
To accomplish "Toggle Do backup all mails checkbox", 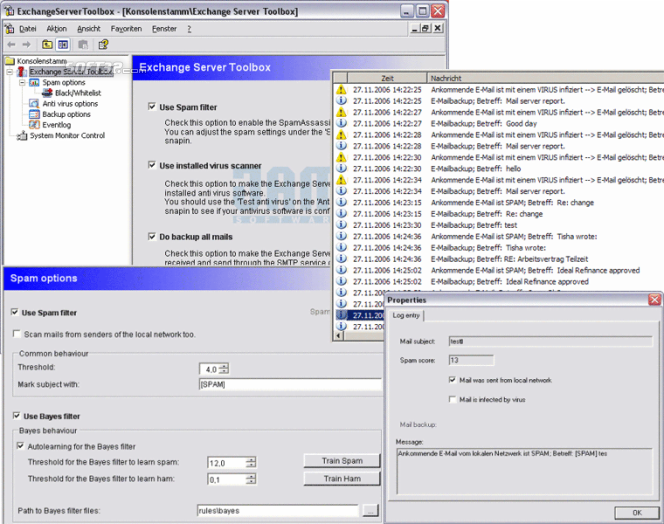I will (152, 236).
